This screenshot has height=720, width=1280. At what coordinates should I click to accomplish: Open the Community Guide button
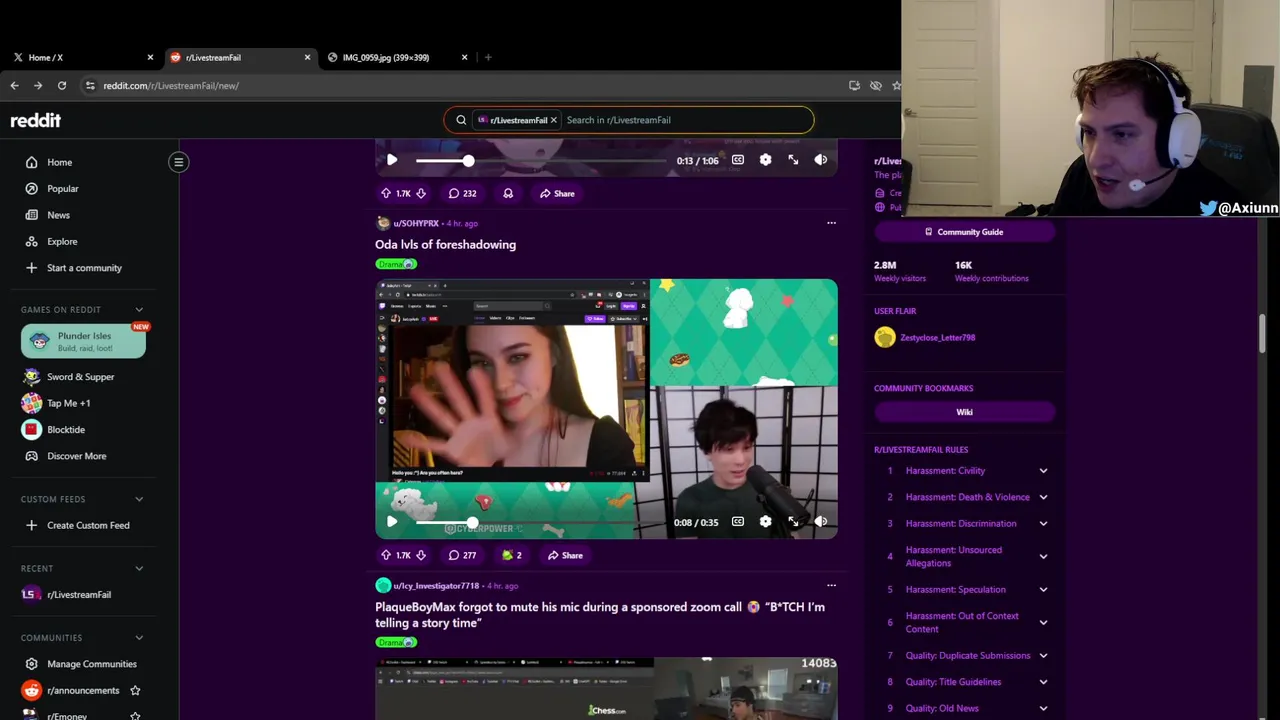(964, 232)
